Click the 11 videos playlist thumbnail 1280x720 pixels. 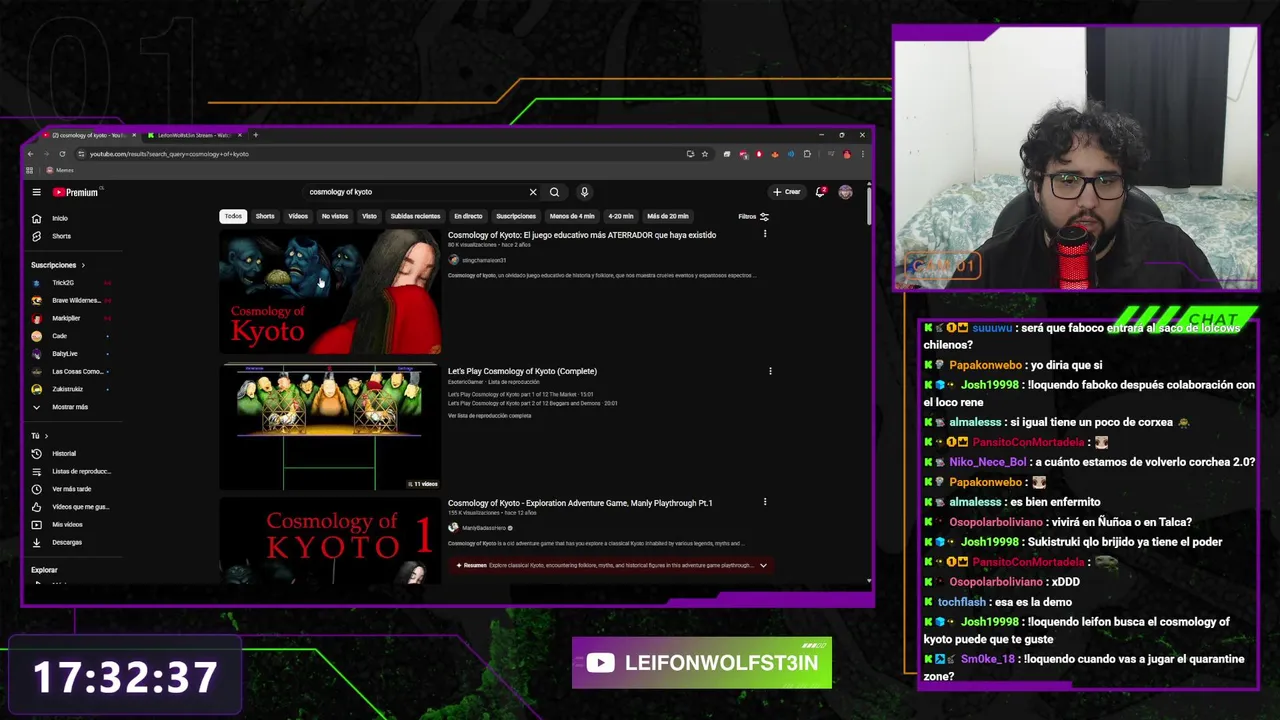(x=330, y=426)
